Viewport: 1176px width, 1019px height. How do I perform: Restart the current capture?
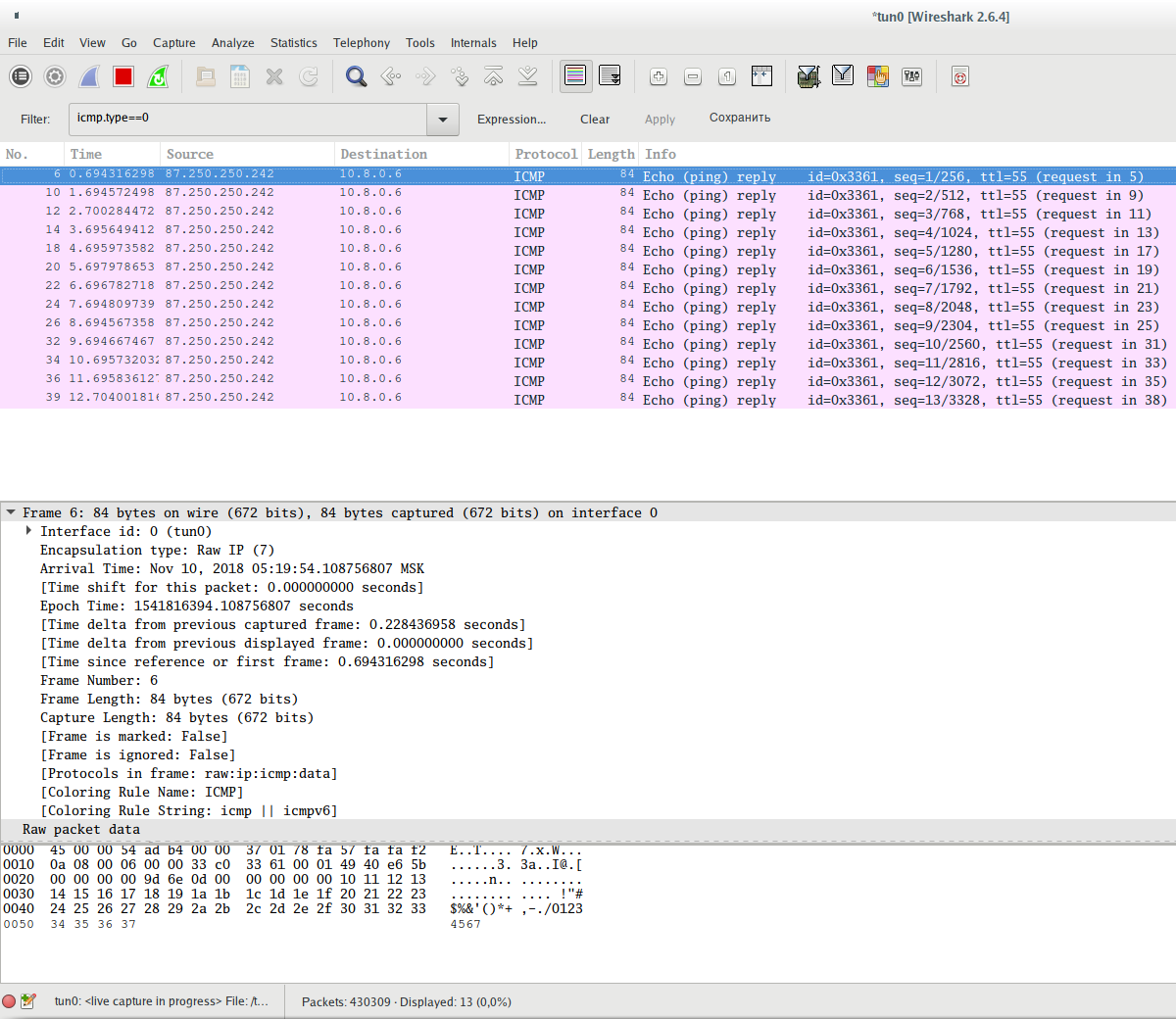(158, 76)
